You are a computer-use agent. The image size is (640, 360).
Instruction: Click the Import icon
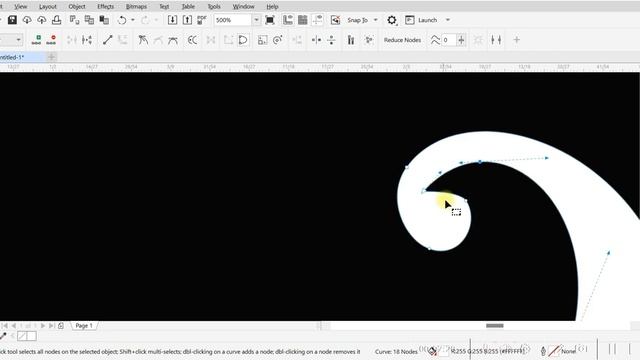(x=172, y=20)
